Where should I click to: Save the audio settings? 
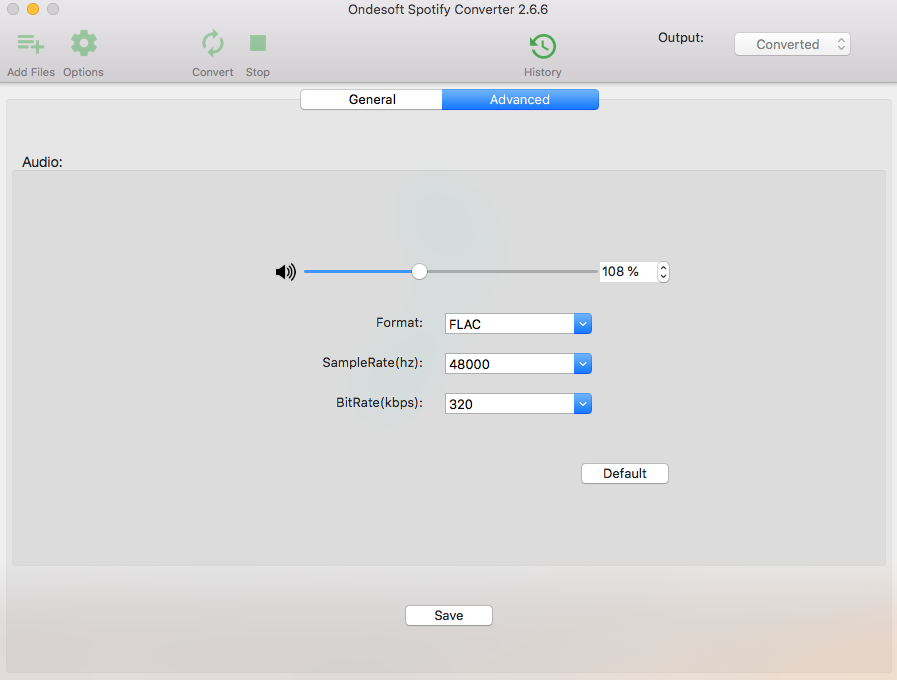tap(448, 615)
